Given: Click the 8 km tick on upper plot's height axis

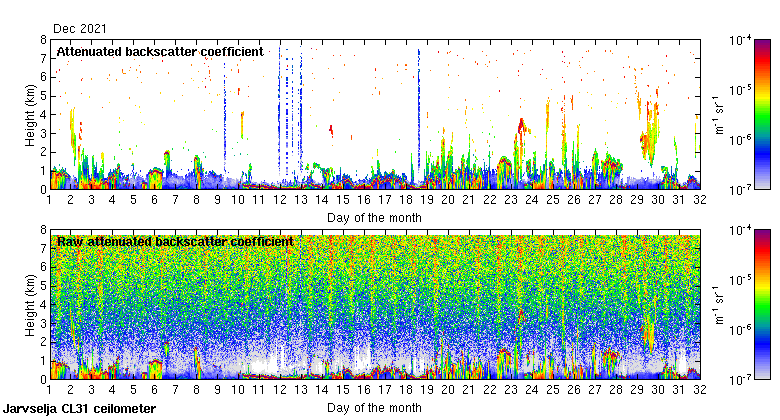Looking at the screenshot, I should click(x=43, y=40).
